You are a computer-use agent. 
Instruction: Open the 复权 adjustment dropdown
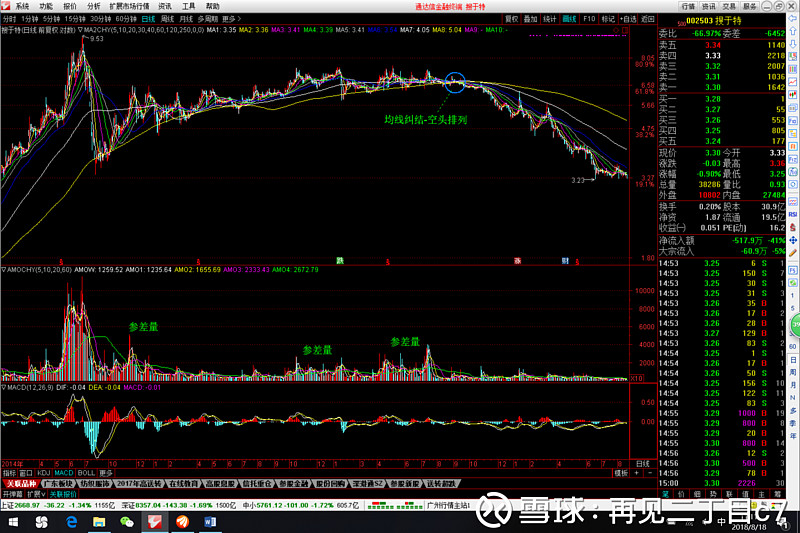511,19
